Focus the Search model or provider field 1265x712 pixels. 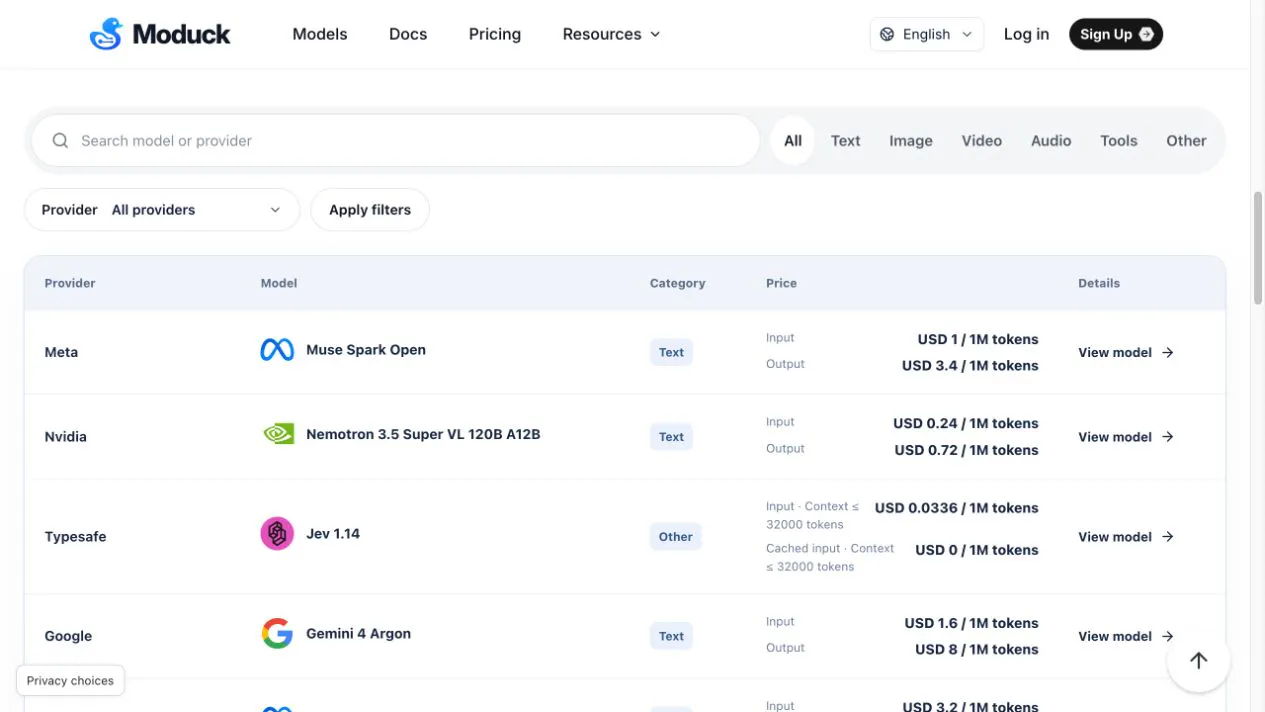396,141
